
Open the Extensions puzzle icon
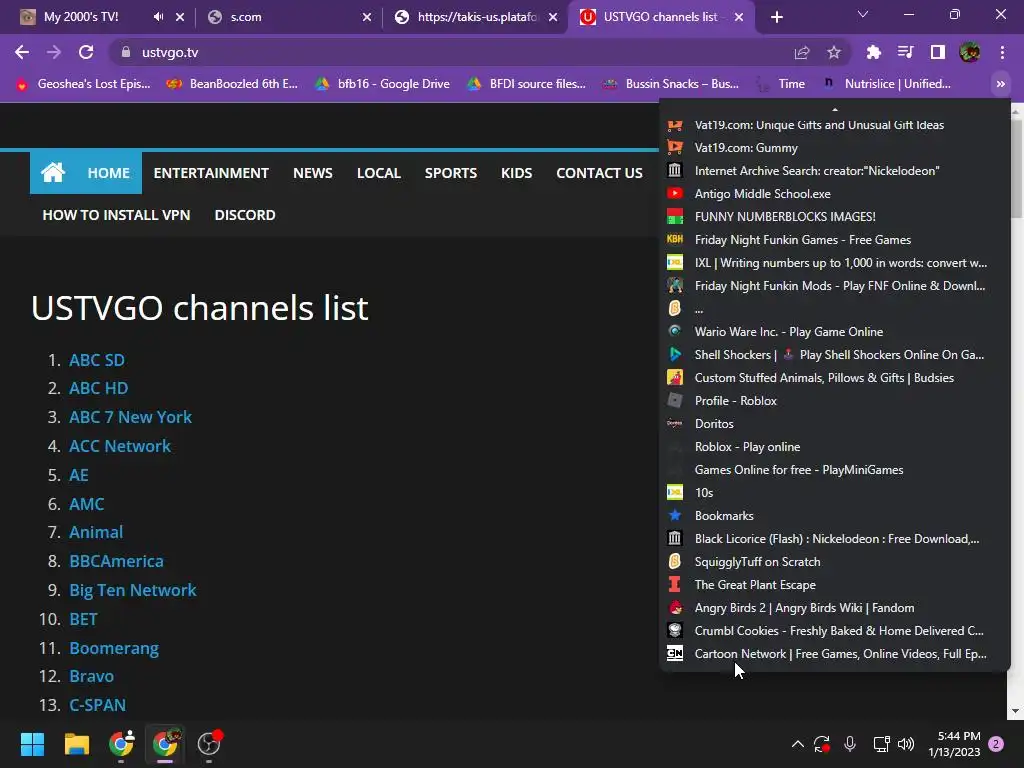873,52
